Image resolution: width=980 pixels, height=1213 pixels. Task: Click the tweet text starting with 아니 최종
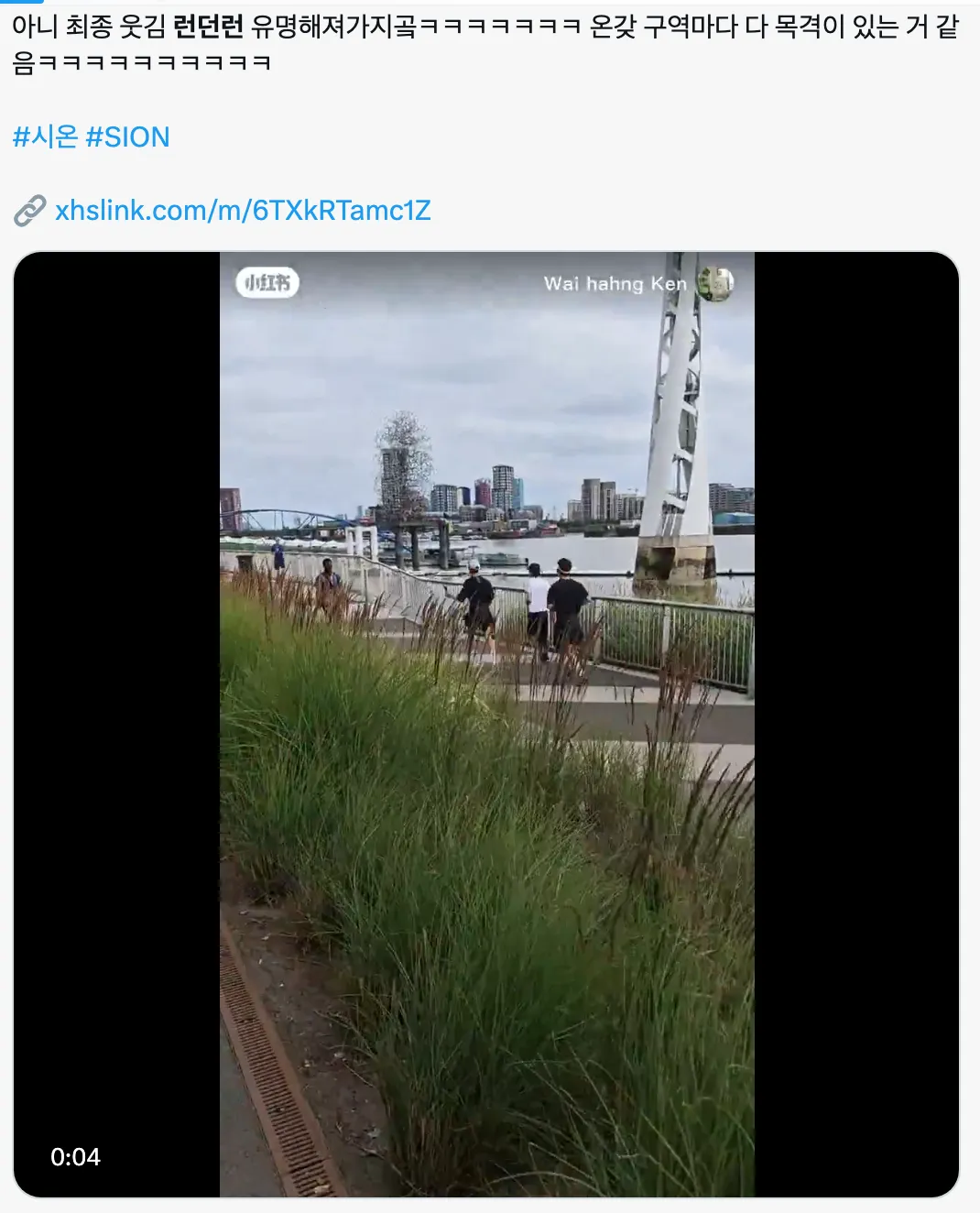coord(485,44)
